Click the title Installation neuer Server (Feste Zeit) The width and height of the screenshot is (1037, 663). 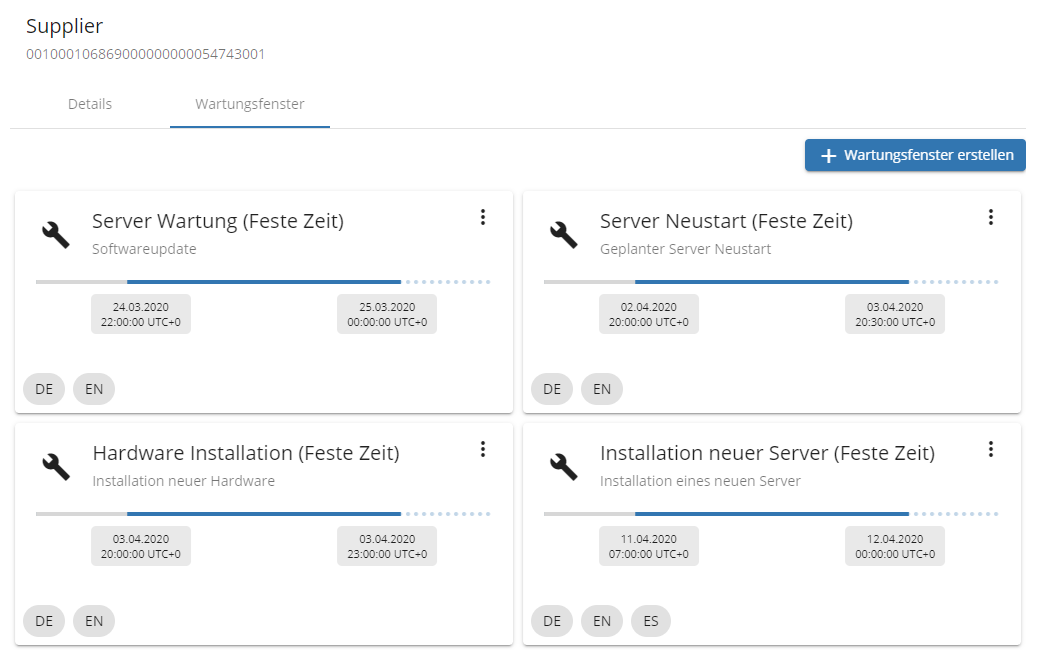pos(767,453)
